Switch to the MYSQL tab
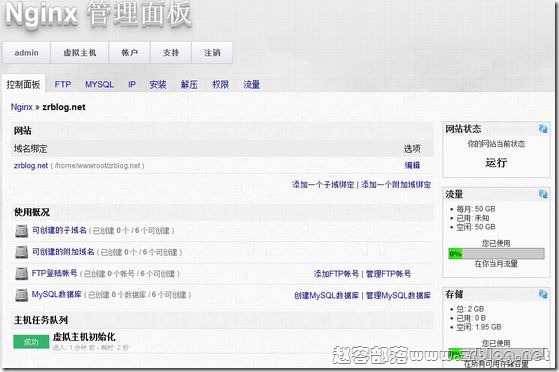 99,85
